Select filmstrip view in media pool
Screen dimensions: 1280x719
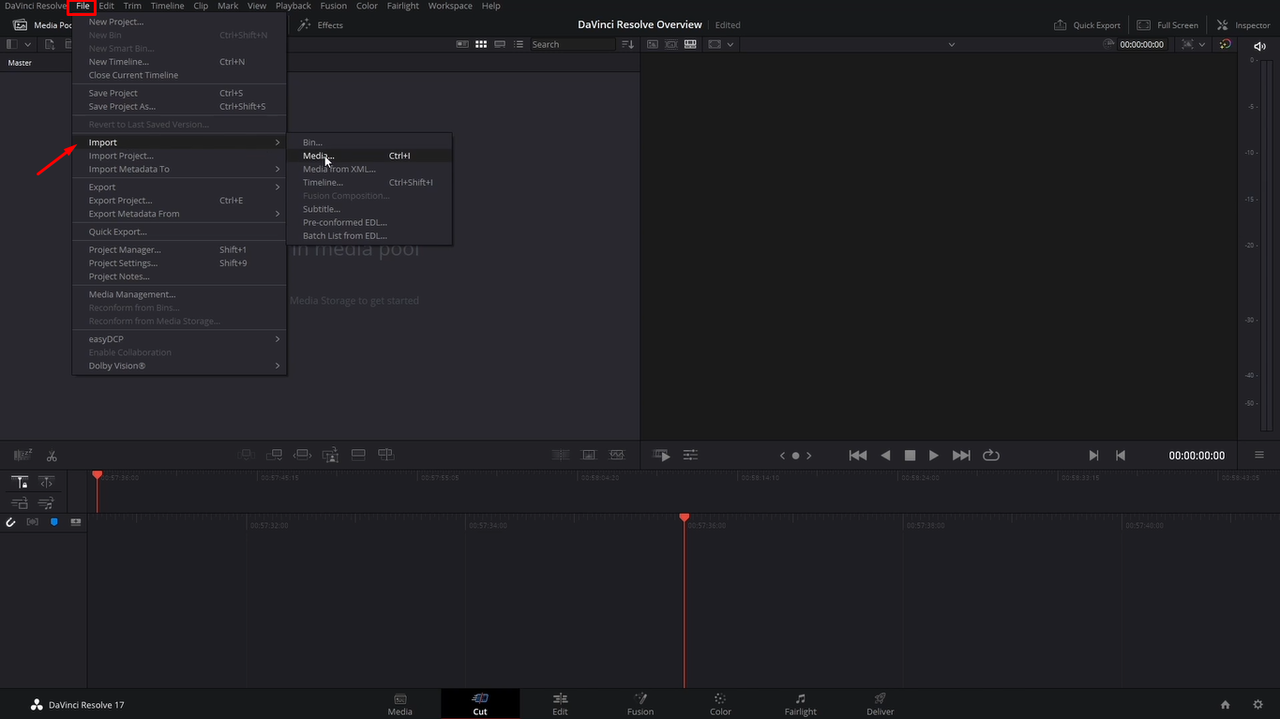500,44
